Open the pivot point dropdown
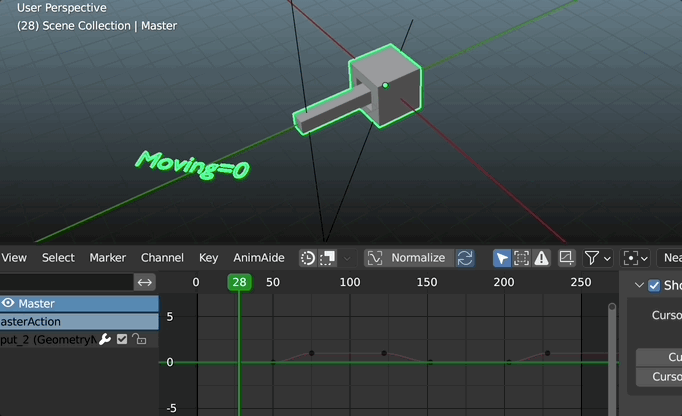Screen dimensions: 682x416 (x=635, y=258)
